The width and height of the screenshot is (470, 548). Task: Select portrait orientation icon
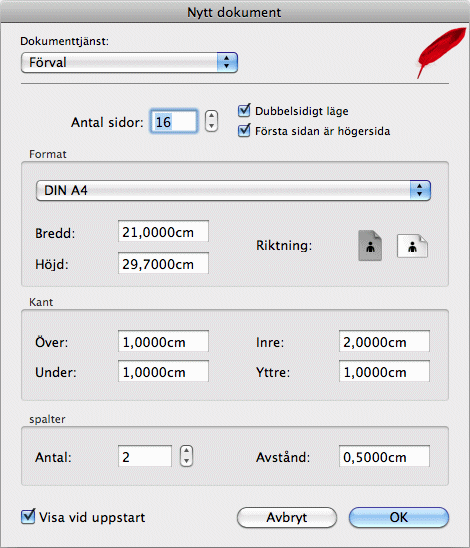(370, 246)
